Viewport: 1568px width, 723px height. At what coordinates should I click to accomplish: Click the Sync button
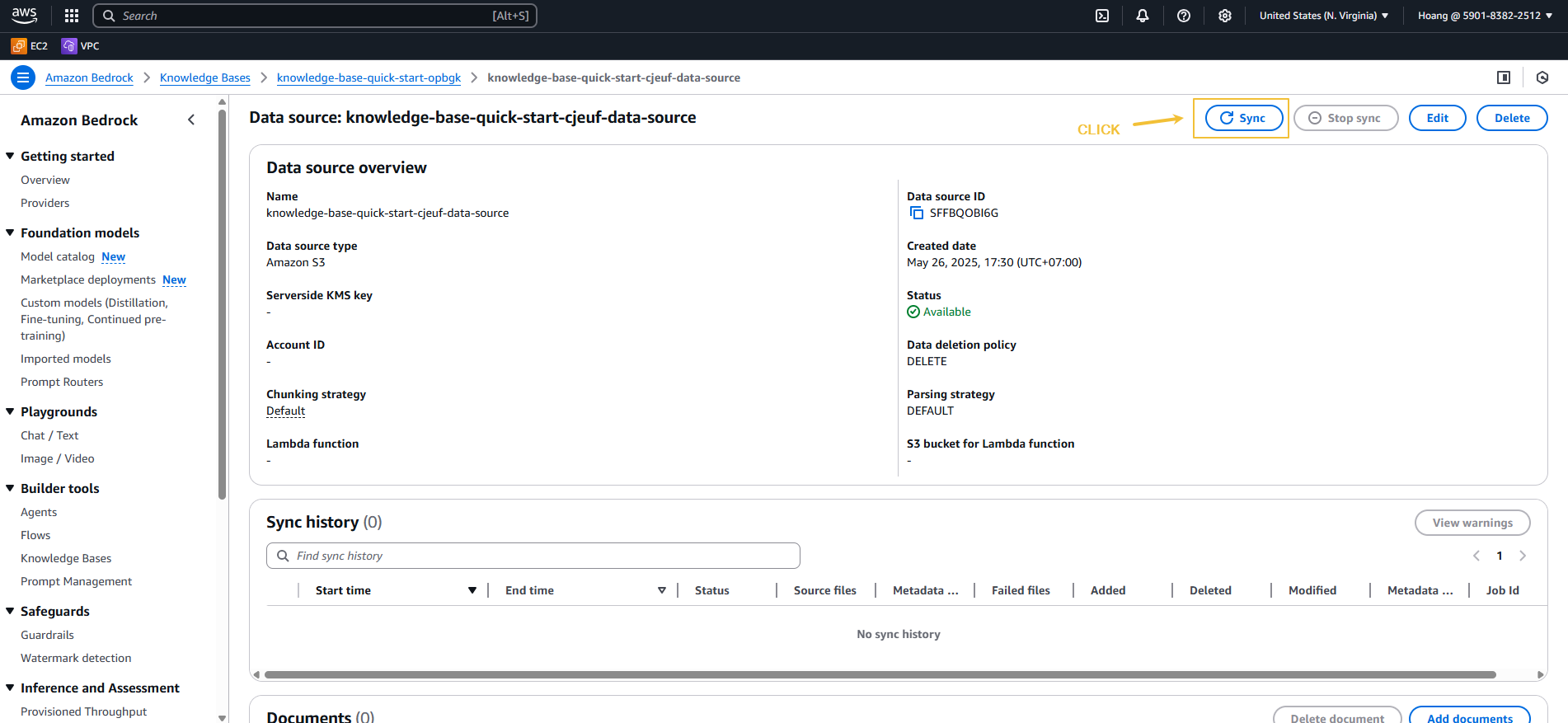(x=1244, y=118)
